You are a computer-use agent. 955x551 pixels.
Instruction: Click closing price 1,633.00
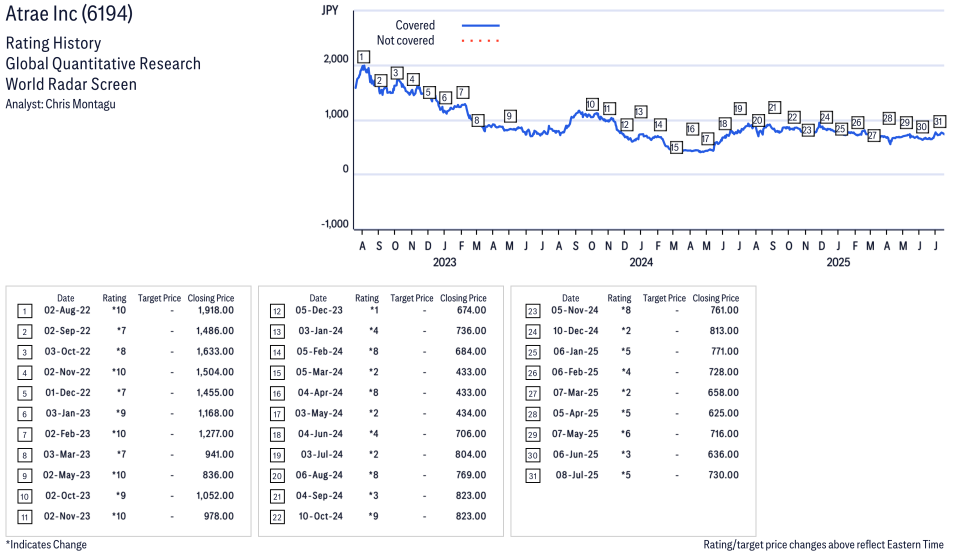pyautogui.click(x=215, y=352)
